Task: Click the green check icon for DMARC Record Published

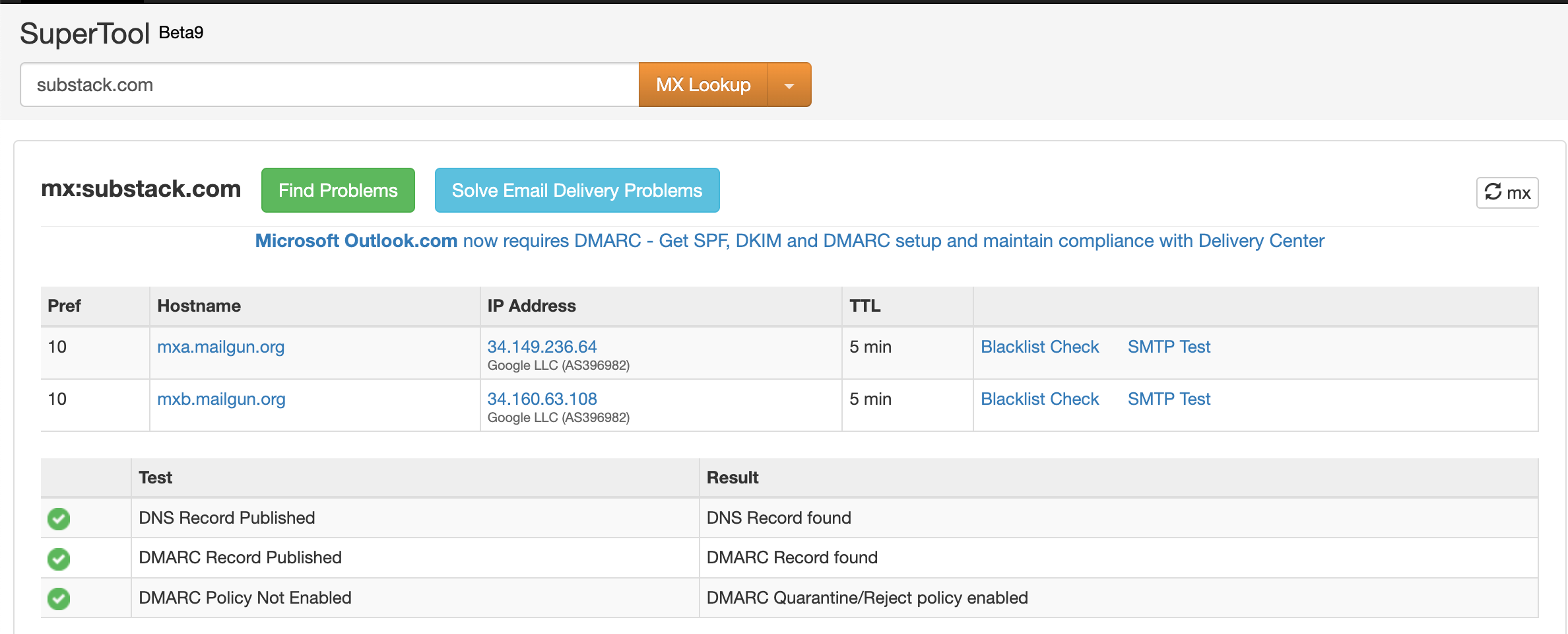Action: [x=59, y=559]
